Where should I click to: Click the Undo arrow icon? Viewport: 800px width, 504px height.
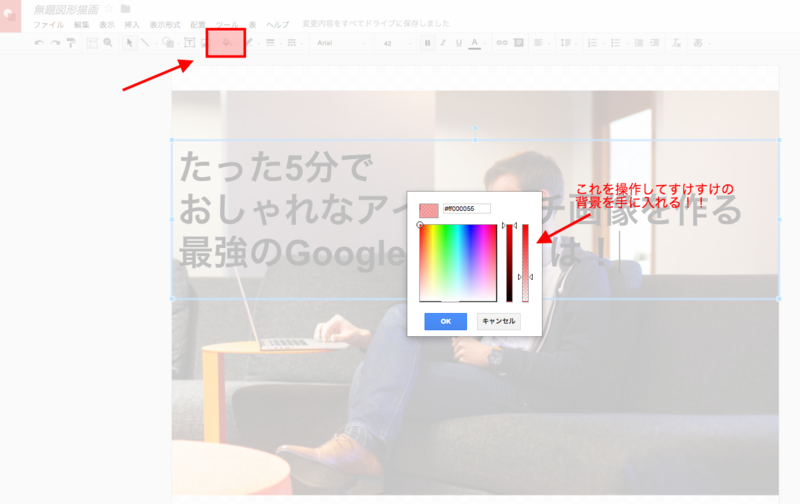click(x=39, y=43)
